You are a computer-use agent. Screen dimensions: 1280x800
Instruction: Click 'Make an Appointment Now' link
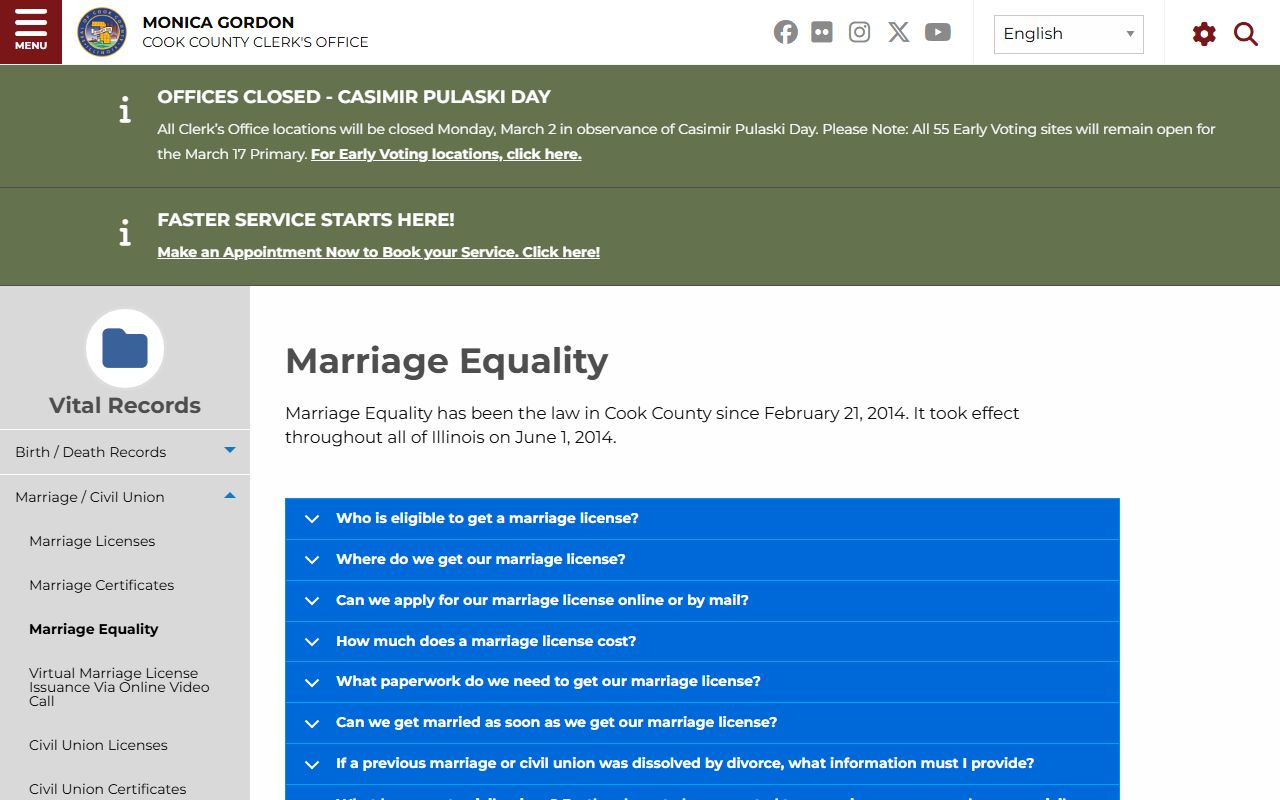click(x=379, y=252)
